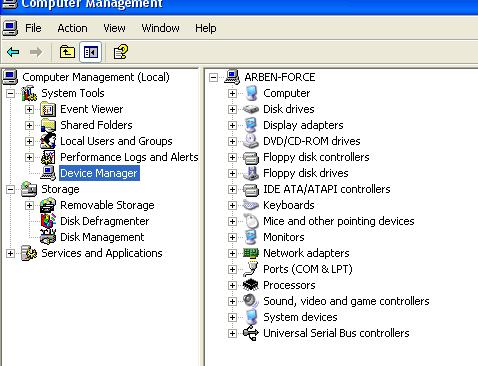Viewport: 478px width, 366px height.
Task: Collapse the System Tools node
Action: [10, 93]
